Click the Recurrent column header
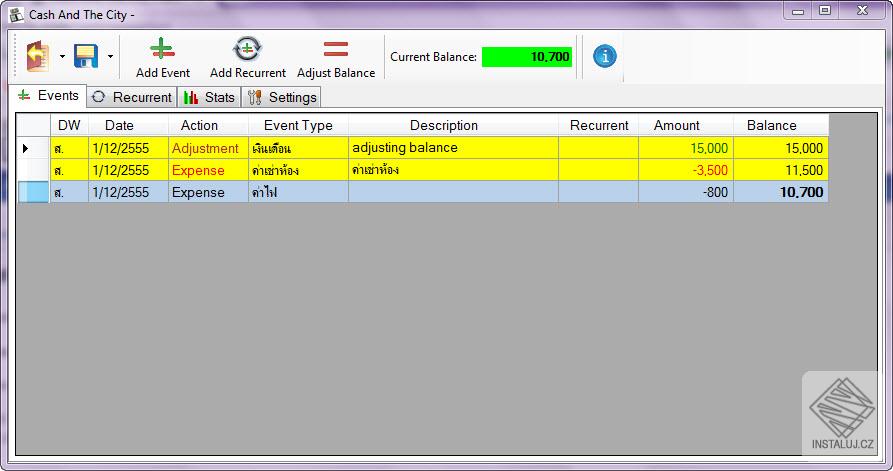 599,125
